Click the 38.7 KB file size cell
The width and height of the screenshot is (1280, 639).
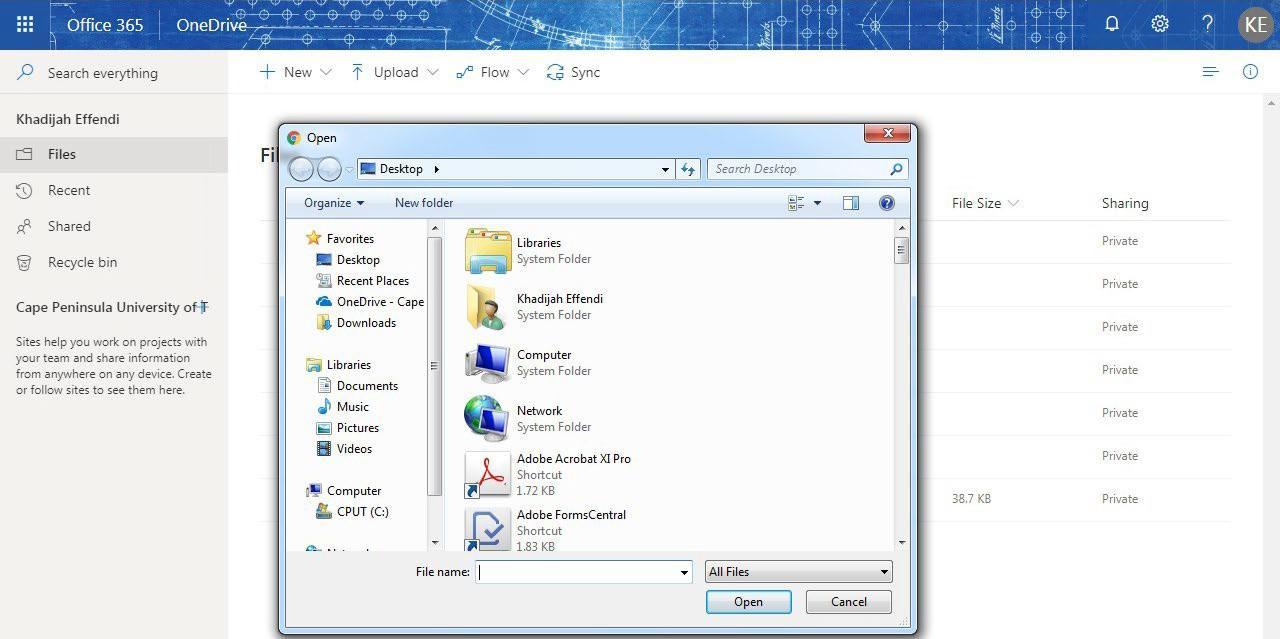click(971, 498)
